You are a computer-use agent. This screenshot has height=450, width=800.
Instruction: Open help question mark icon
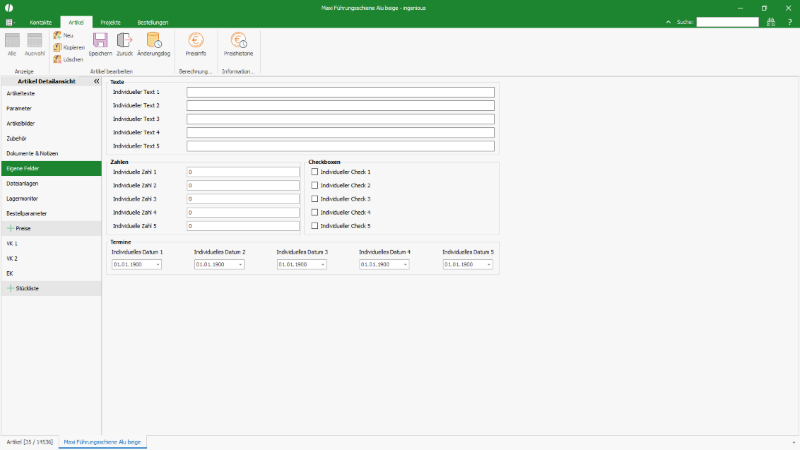pos(790,22)
